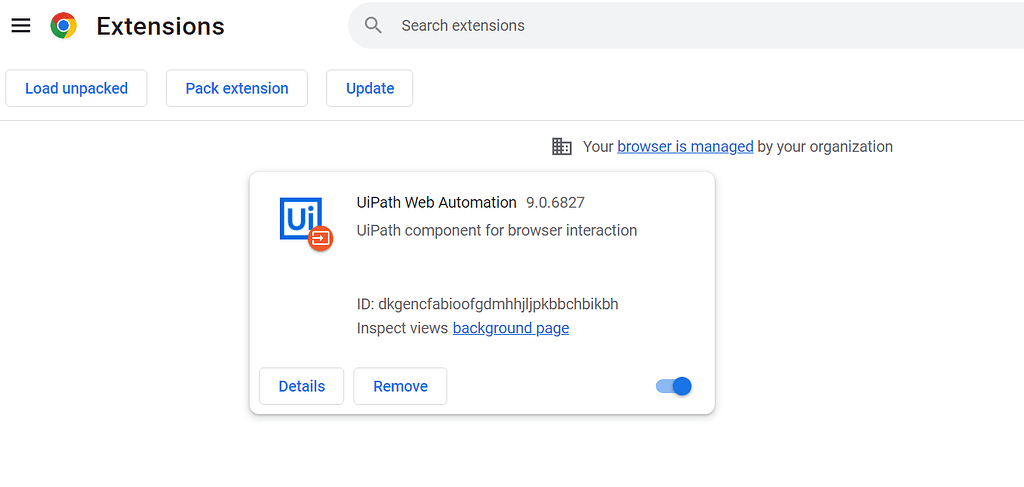Click the version number 9.0.6827
1024x487 pixels.
(x=555, y=202)
